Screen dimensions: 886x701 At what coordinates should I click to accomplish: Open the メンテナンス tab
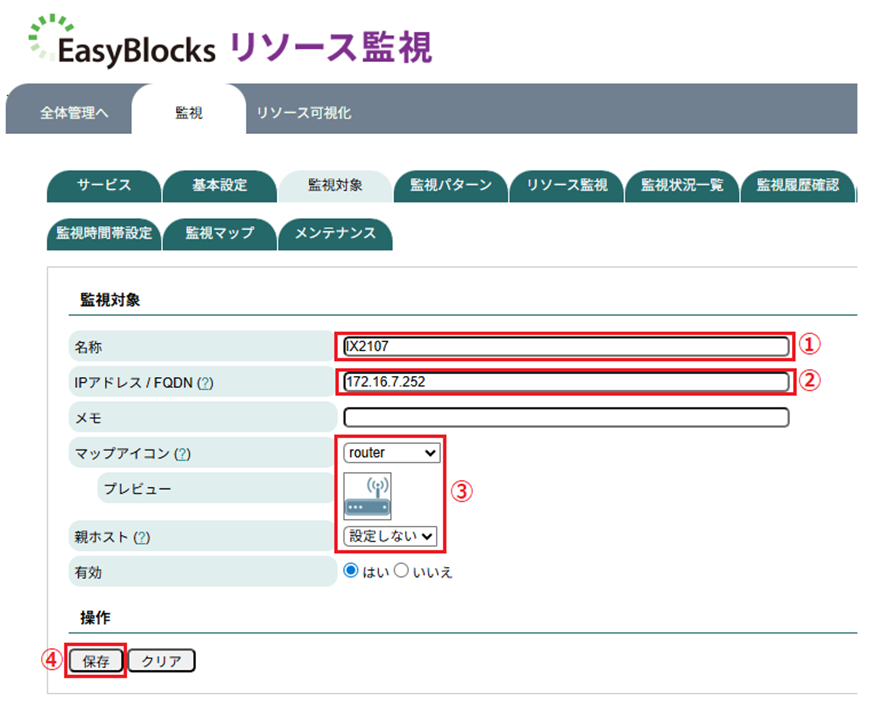tap(336, 233)
